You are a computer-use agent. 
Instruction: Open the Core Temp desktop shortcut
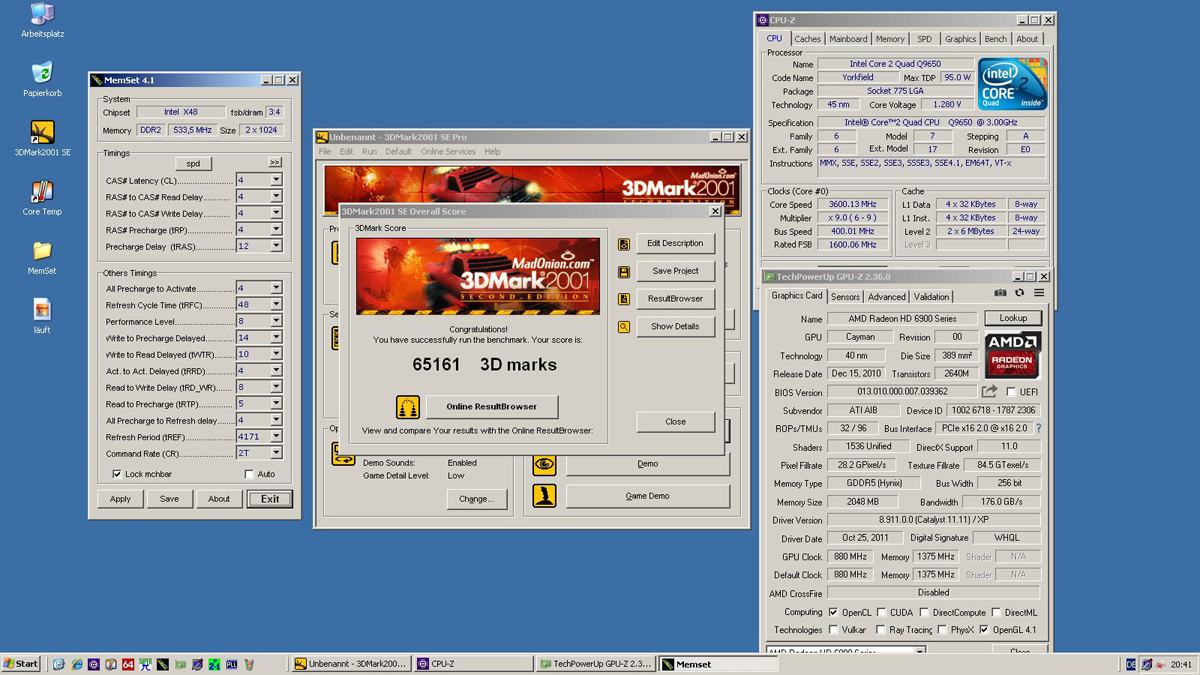coord(42,191)
